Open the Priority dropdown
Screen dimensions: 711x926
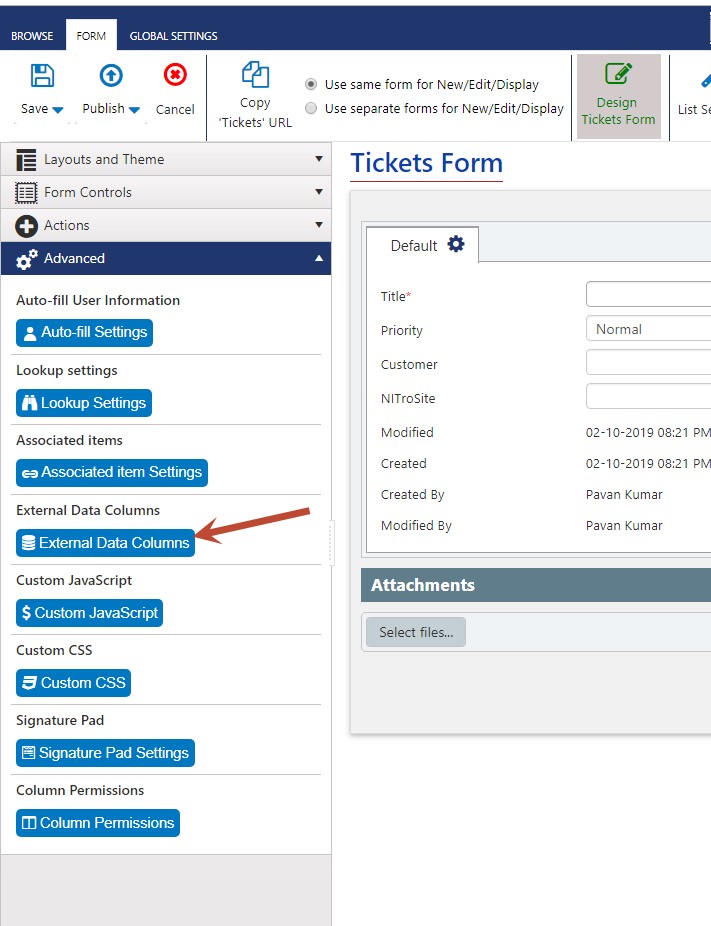[x=648, y=328]
